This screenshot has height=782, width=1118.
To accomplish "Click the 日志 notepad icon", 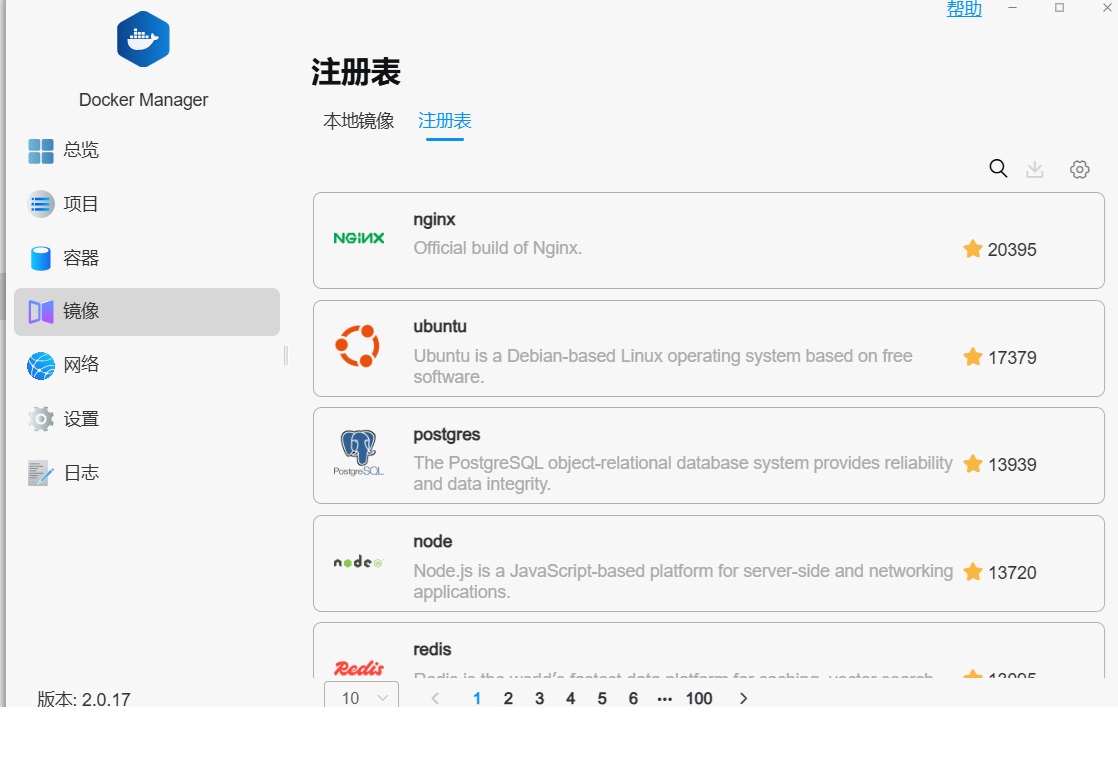I will pos(41,473).
